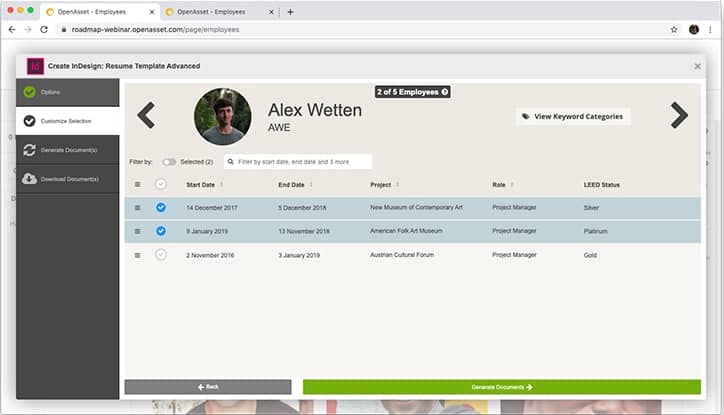Click the 'Silver' LEED status cell

[591, 208]
